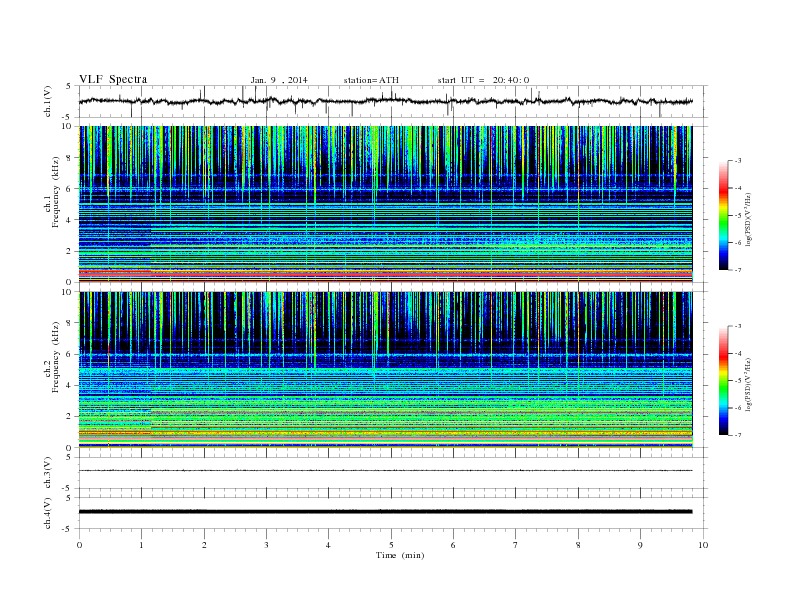Select the "start UT = 20:40:0" text

coord(483,80)
